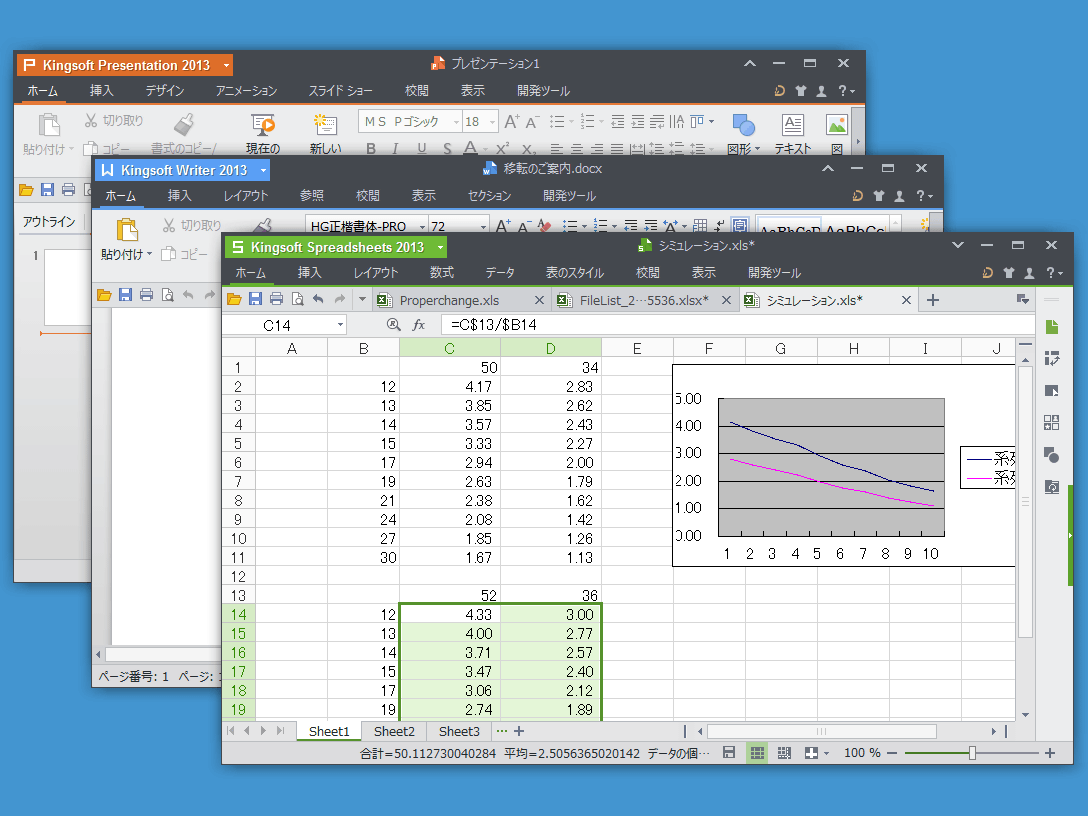This screenshot has height=816, width=1088.
Task: Insert shapes icon in Presentation ribbon
Action: pos(743,125)
